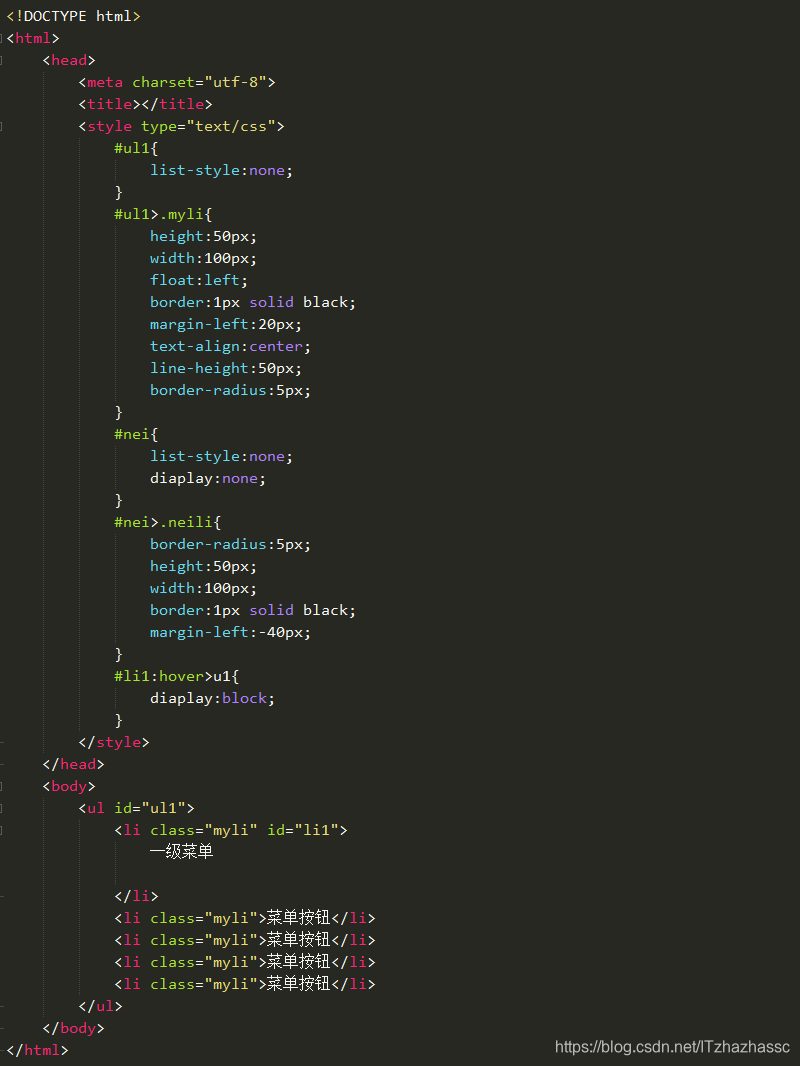Click the <!DOCTYPE html> declaration line

pyautogui.click(x=73, y=16)
